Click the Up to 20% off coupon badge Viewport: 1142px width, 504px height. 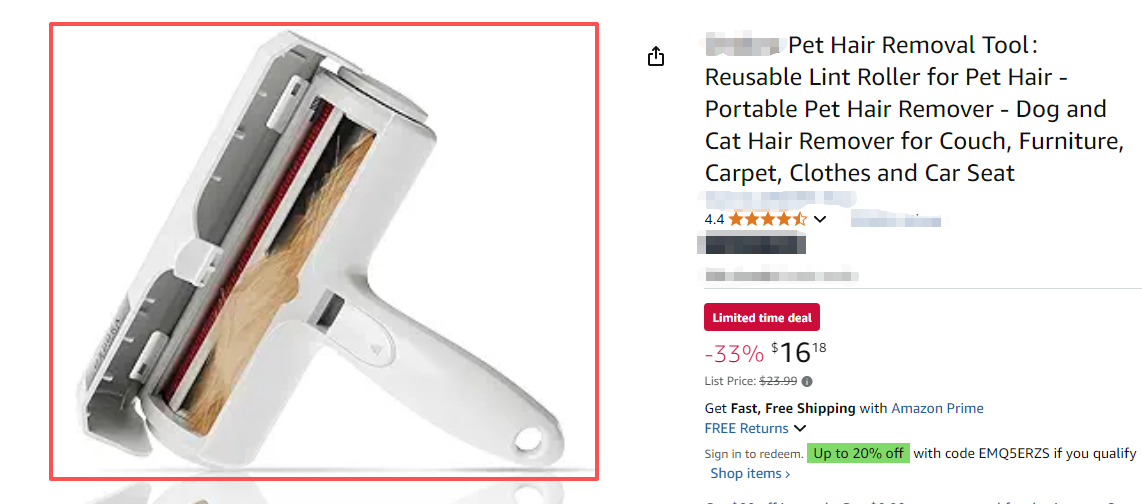tap(858, 453)
